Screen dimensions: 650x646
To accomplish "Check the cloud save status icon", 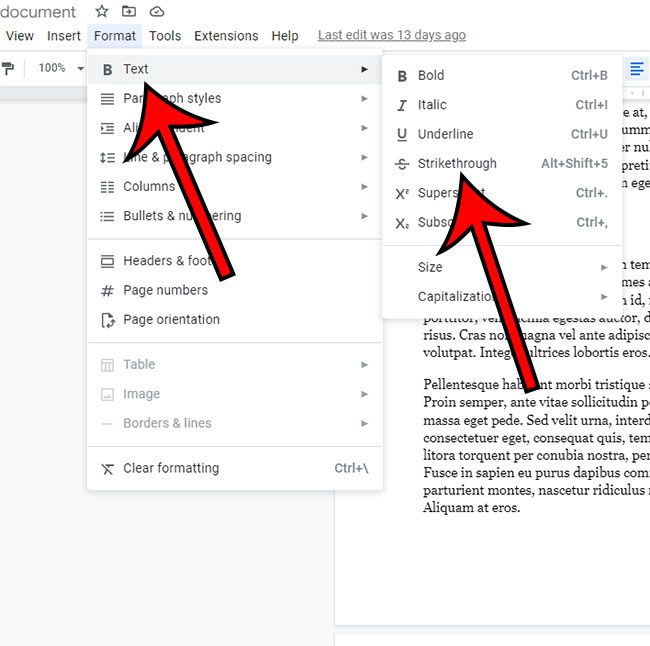I will [x=157, y=11].
